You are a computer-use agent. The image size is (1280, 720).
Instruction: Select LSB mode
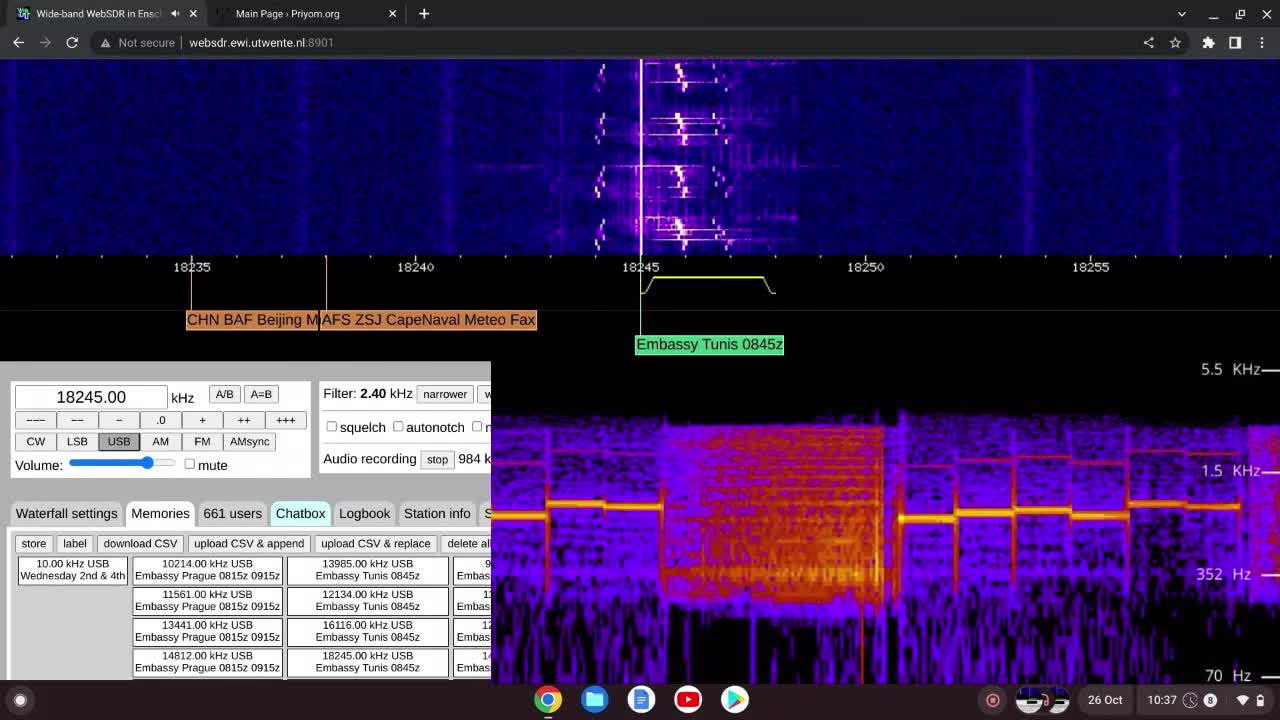(77, 441)
